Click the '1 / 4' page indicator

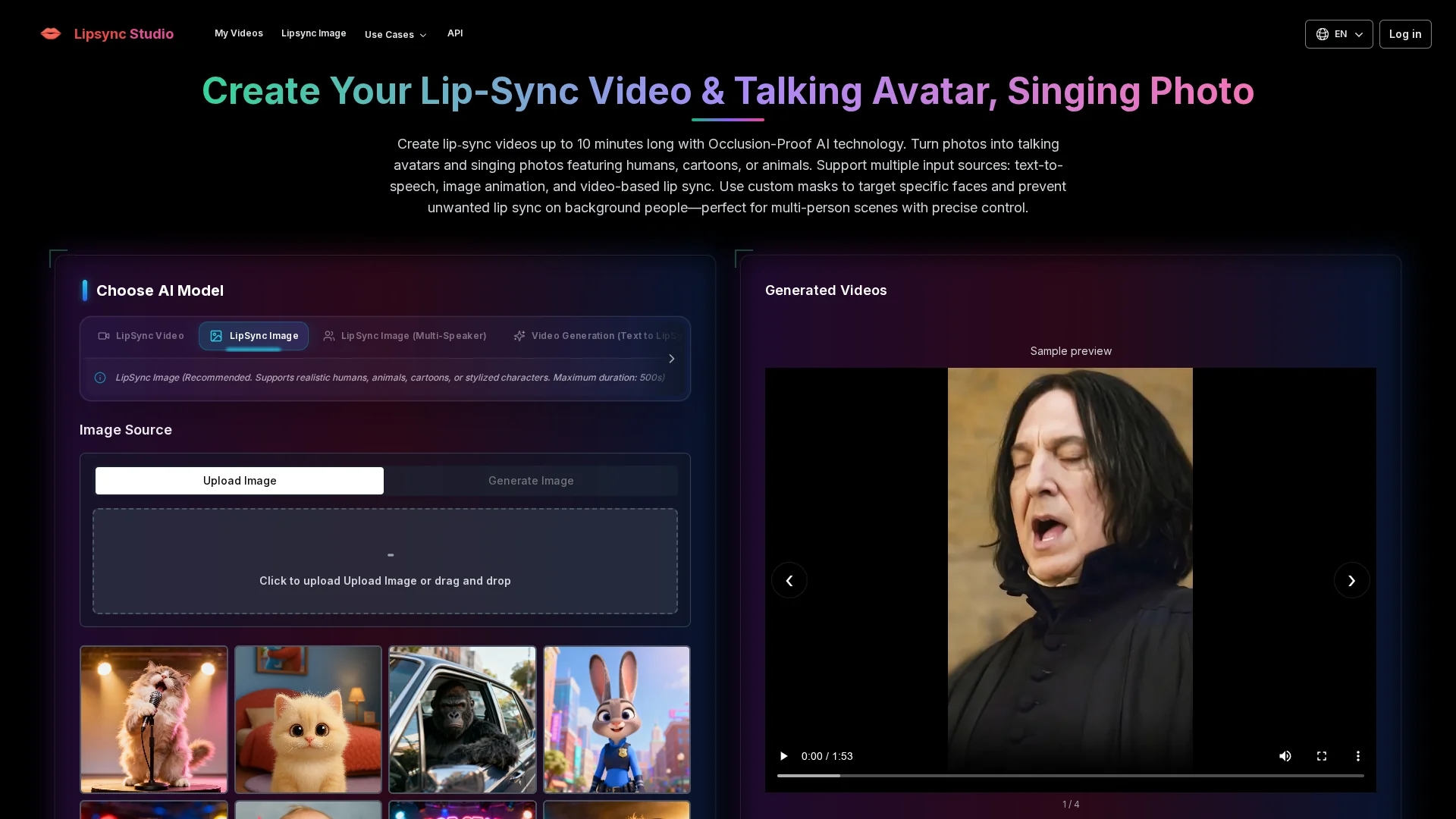pos(1071,805)
